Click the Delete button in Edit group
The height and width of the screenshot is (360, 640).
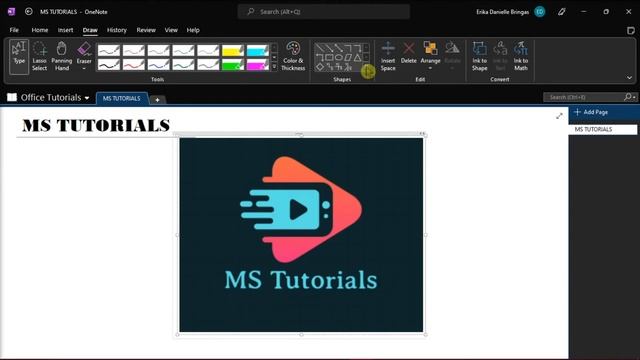coord(409,53)
